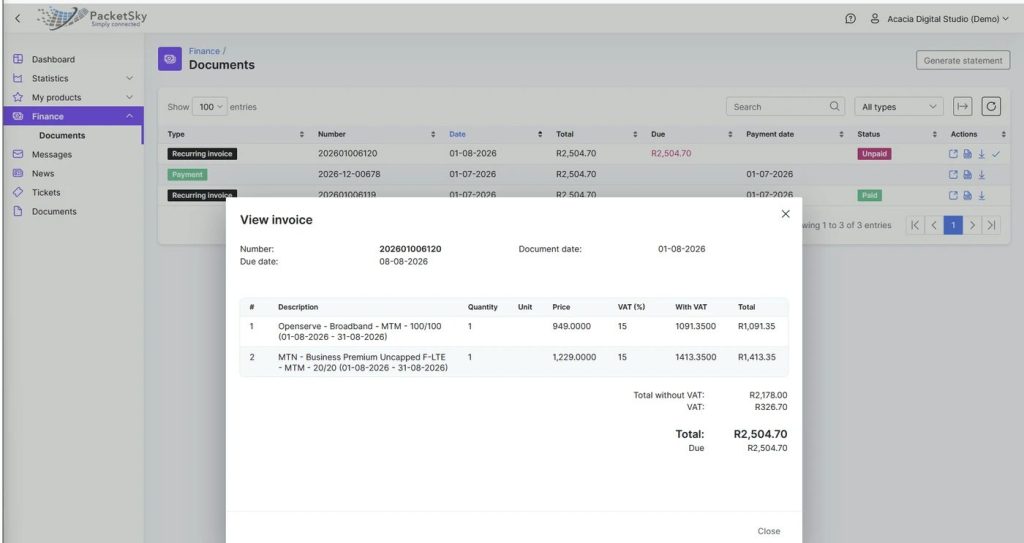Screen dimensions: 1024x543
Task: Click the Generate statement button
Action: pos(963,60)
